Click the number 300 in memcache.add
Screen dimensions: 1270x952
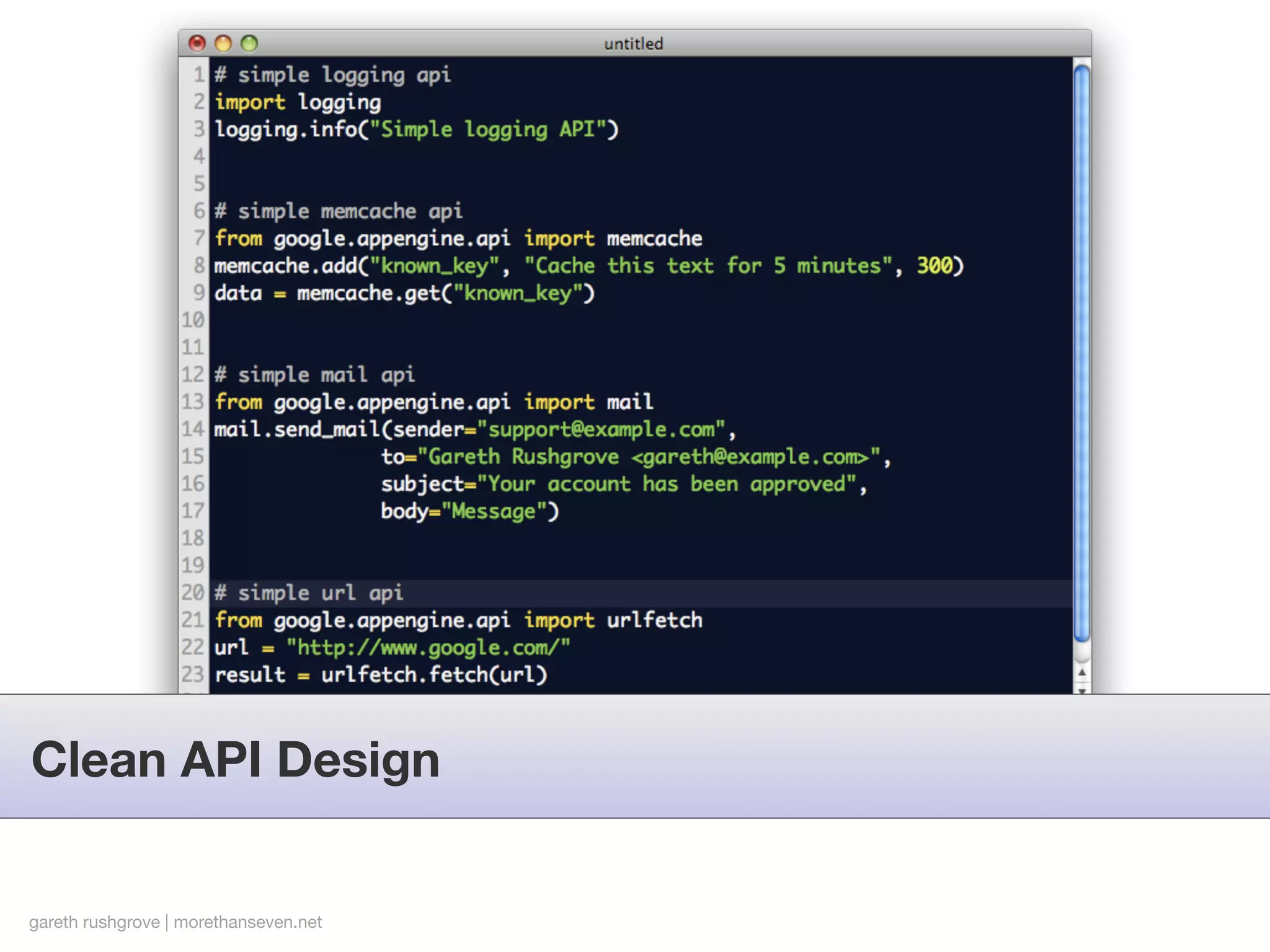point(935,266)
